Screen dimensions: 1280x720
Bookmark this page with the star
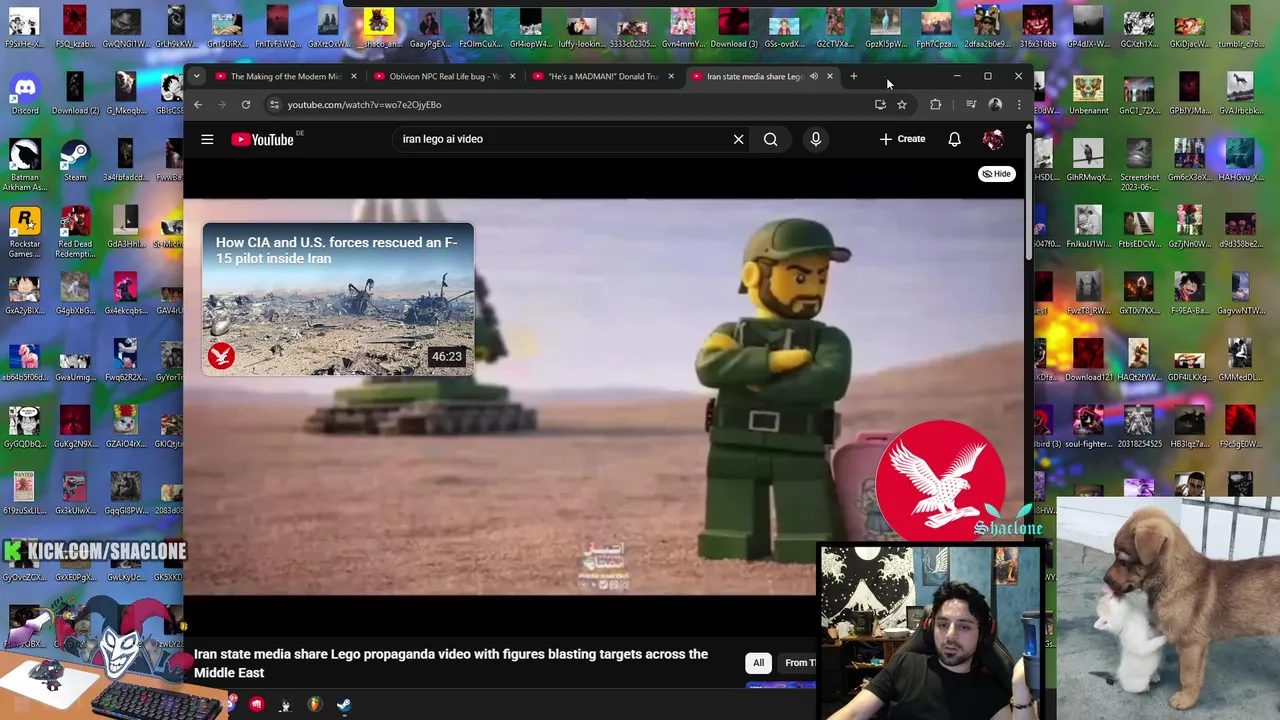coord(901,104)
